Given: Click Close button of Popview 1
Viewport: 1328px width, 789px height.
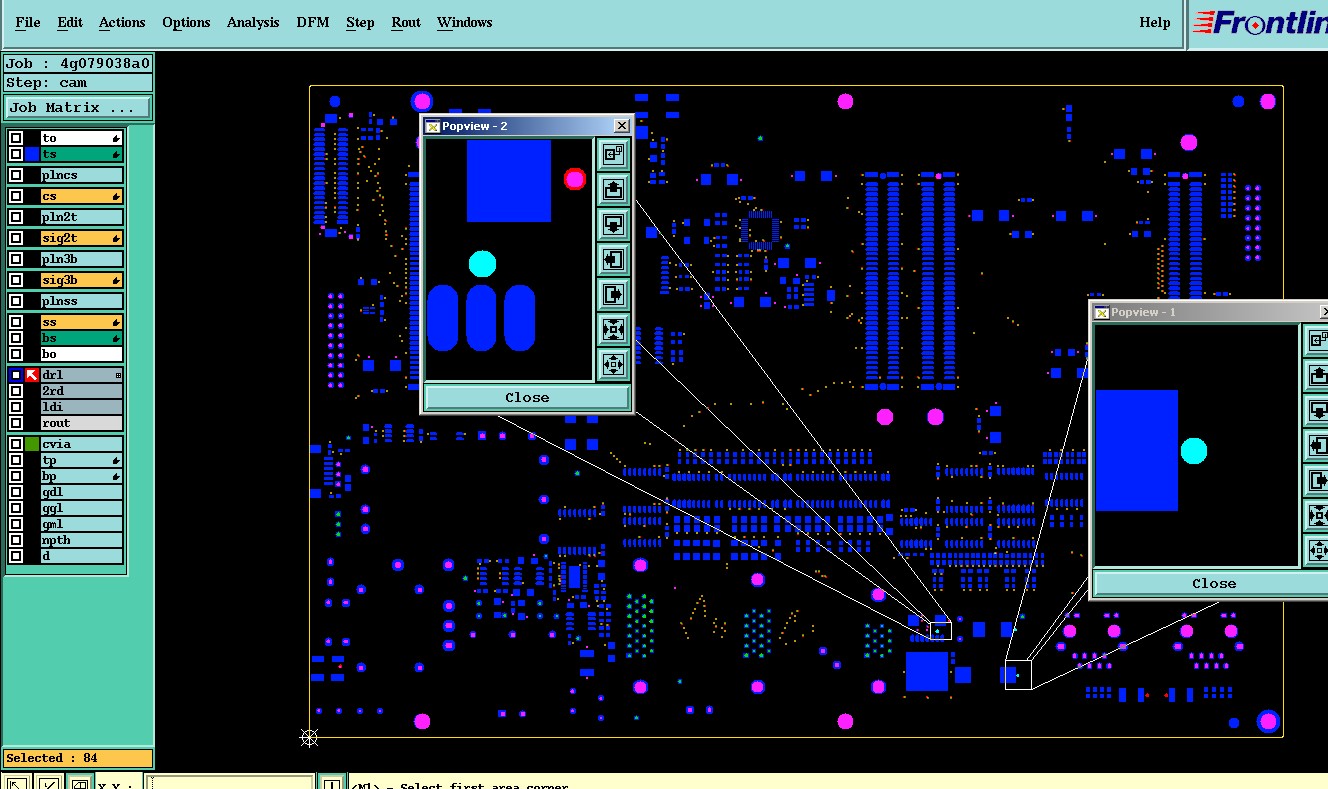Looking at the screenshot, I should [1212, 583].
